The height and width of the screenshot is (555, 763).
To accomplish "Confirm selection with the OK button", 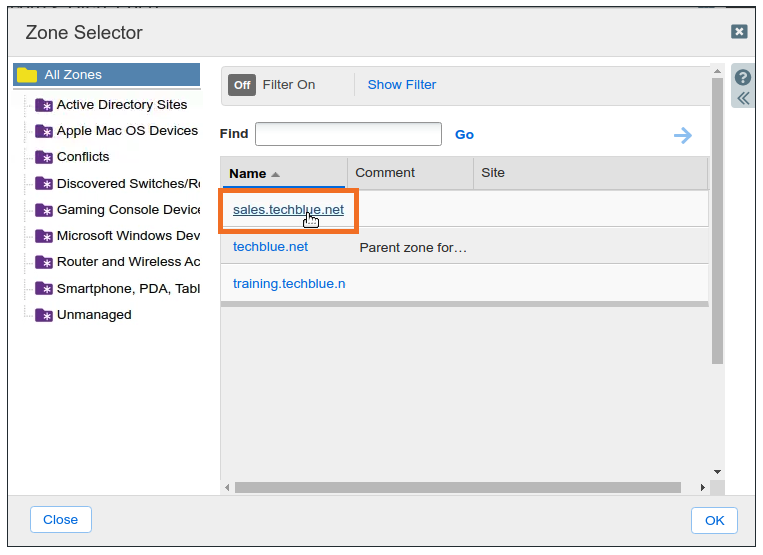I will click(x=714, y=520).
